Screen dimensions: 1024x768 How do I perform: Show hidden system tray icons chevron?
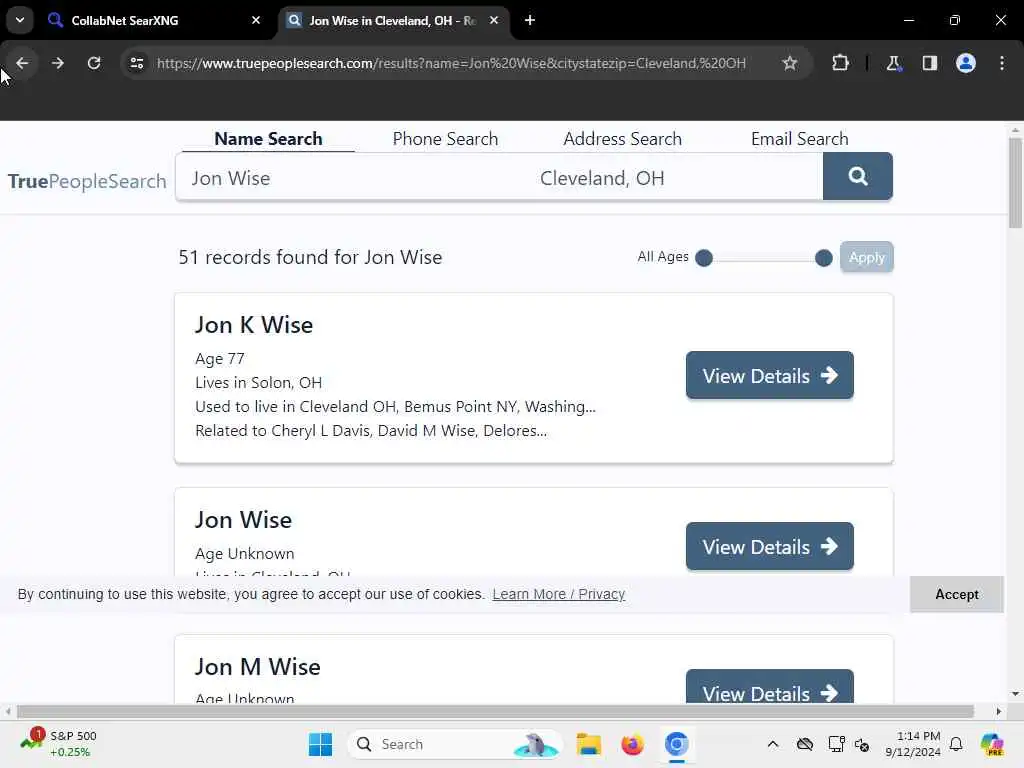[x=773, y=744]
